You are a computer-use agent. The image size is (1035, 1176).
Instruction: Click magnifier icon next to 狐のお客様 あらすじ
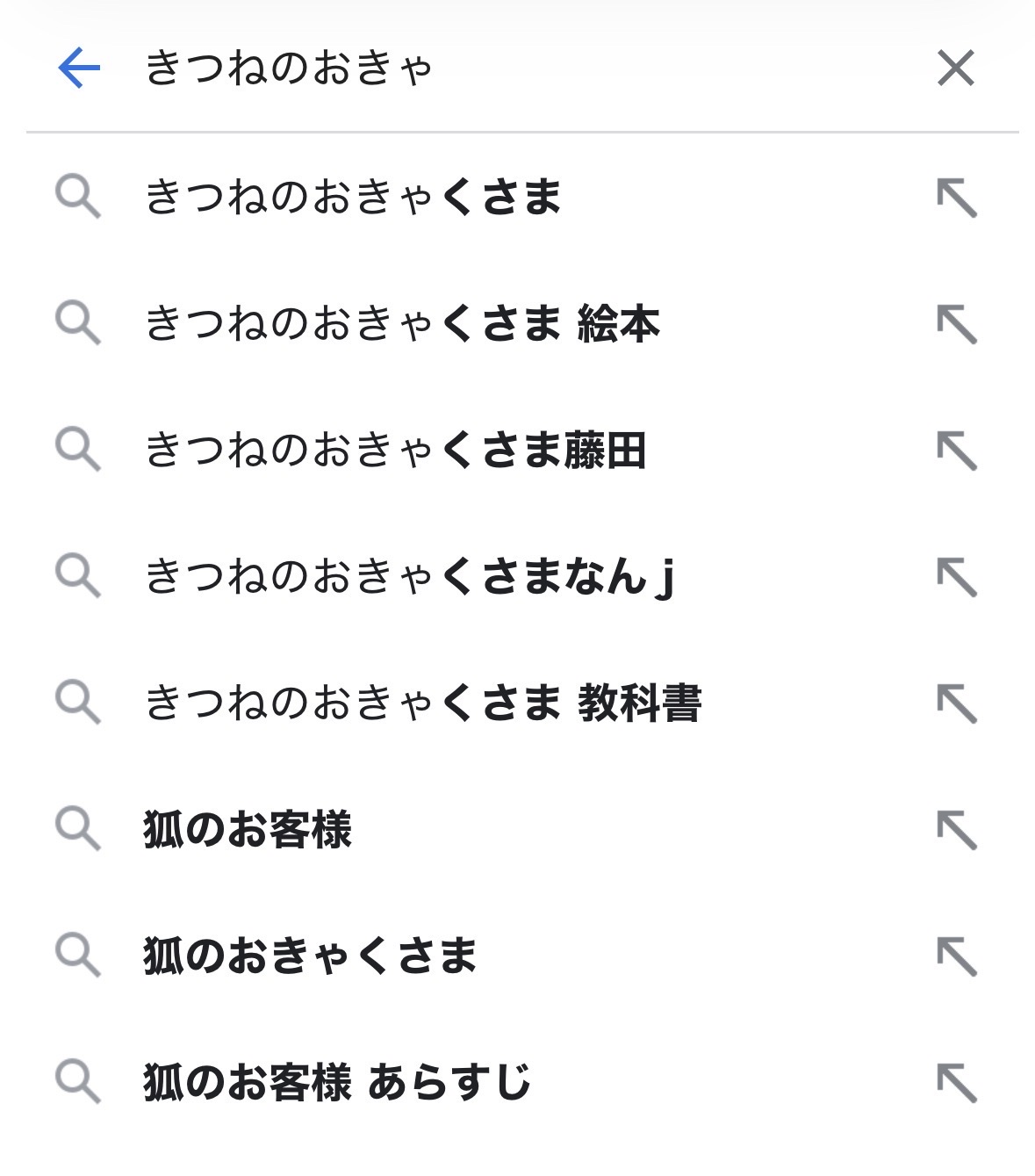click(78, 1081)
